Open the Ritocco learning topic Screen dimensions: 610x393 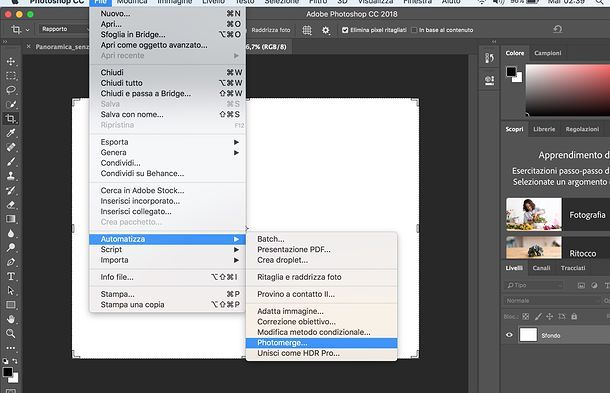click(x=558, y=247)
